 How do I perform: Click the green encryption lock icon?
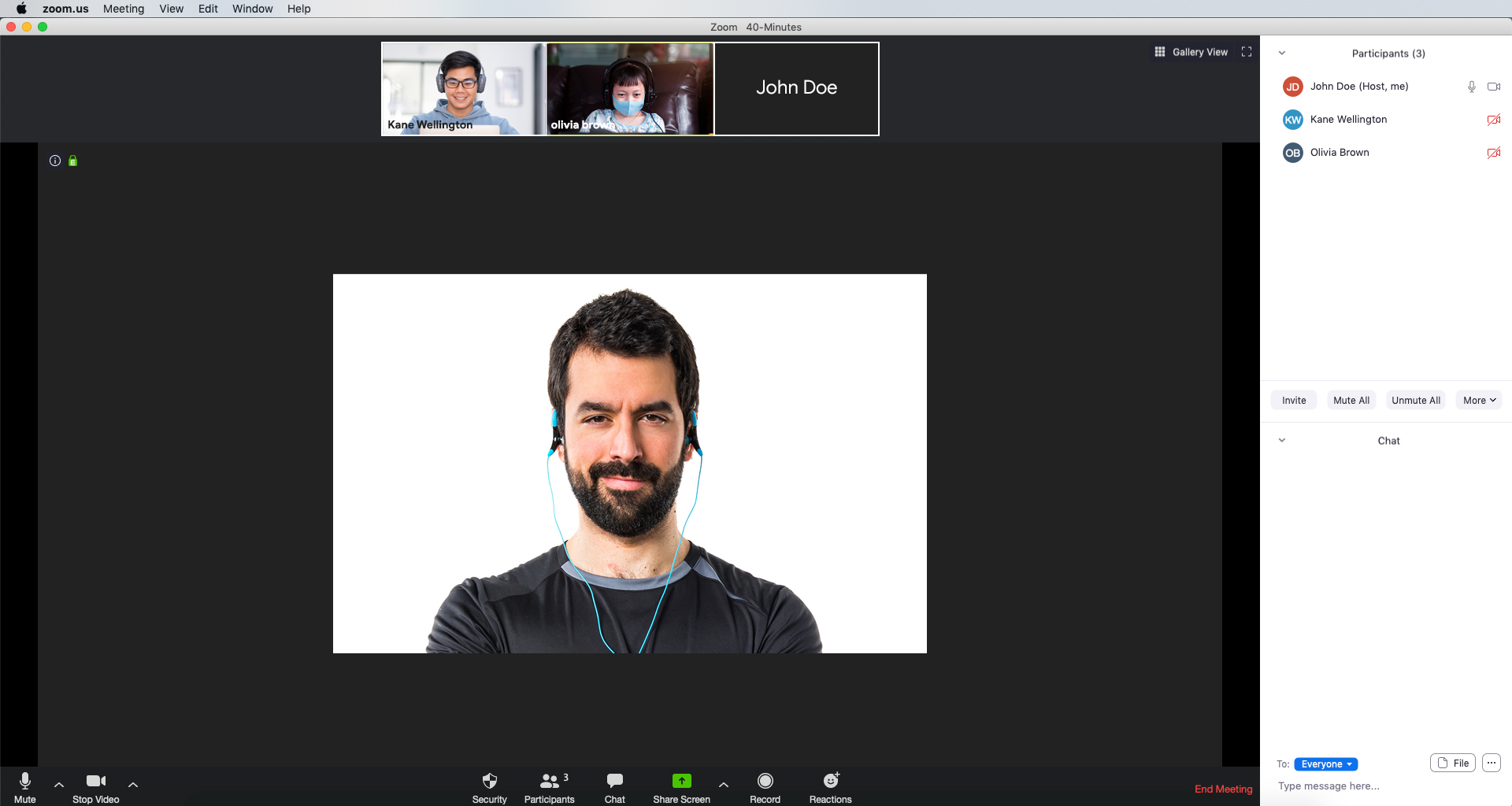point(73,161)
